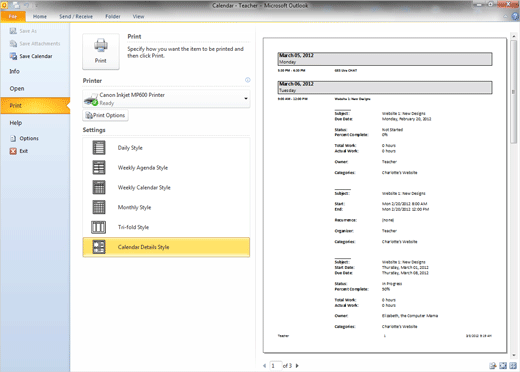
Task: Minimize the ribbon using the caret icon
Action: pos(505,16)
